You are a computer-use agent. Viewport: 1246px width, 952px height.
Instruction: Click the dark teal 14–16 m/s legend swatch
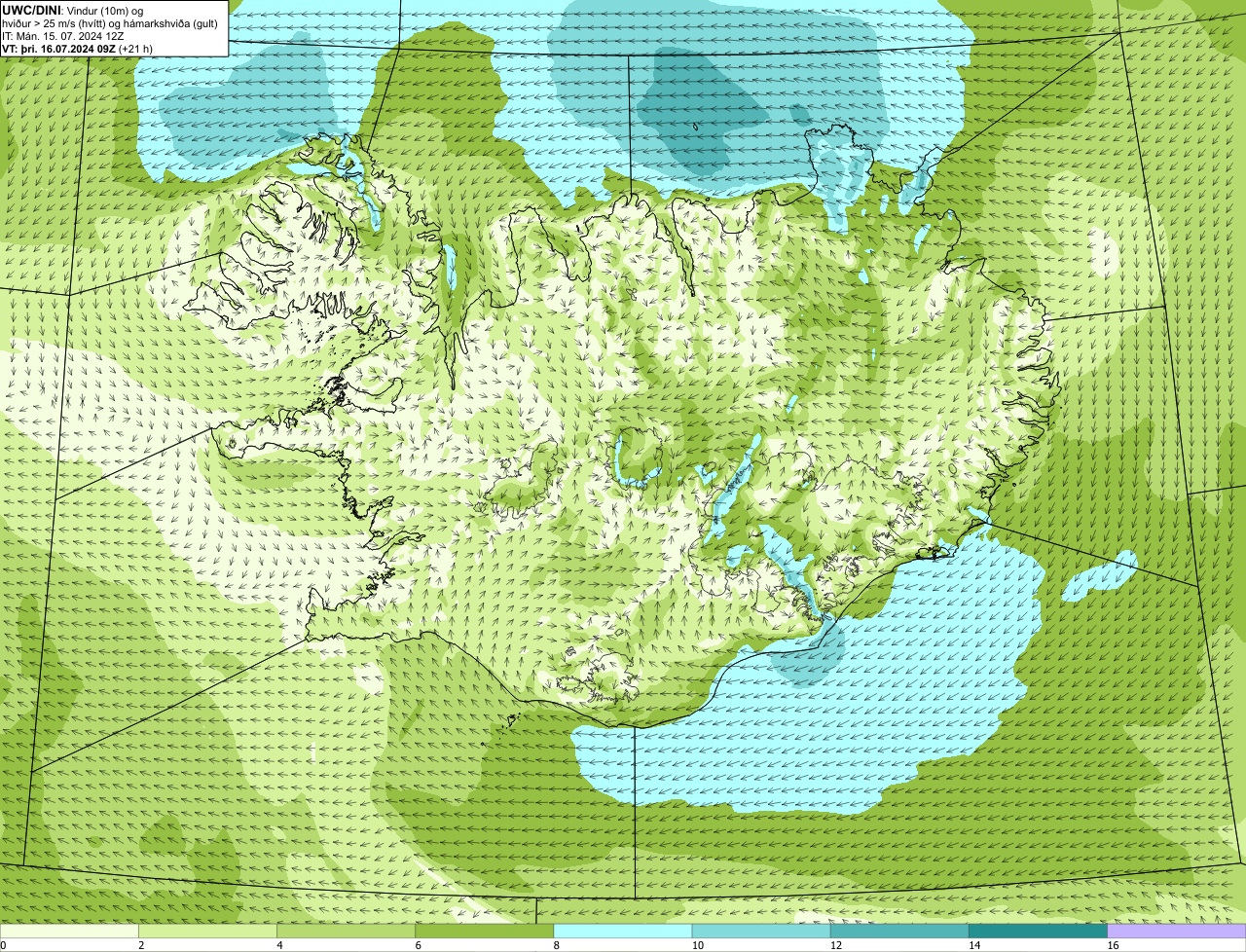(1038, 932)
